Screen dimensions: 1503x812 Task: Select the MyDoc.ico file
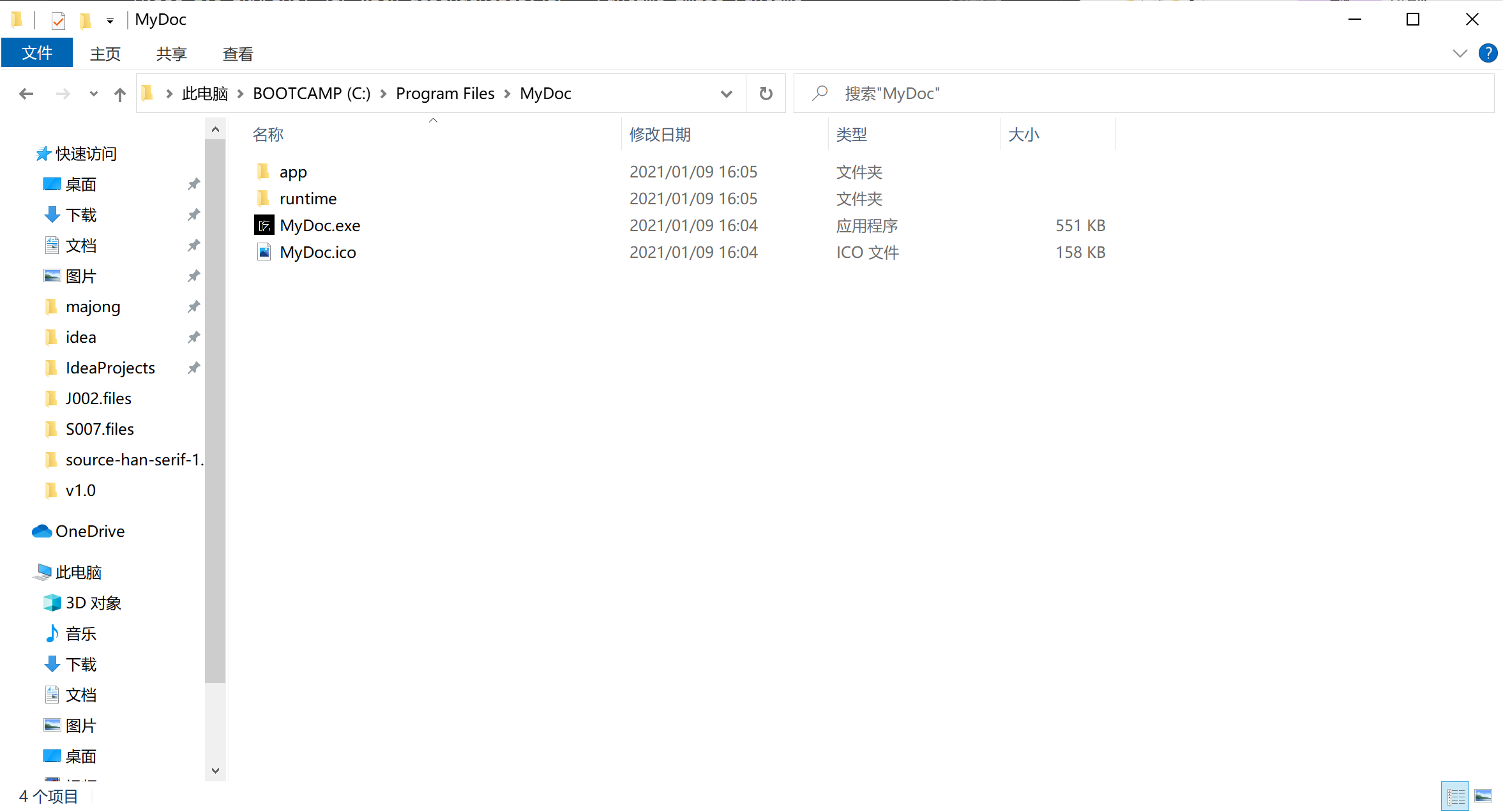pyautogui.click(x=317, y=252)
